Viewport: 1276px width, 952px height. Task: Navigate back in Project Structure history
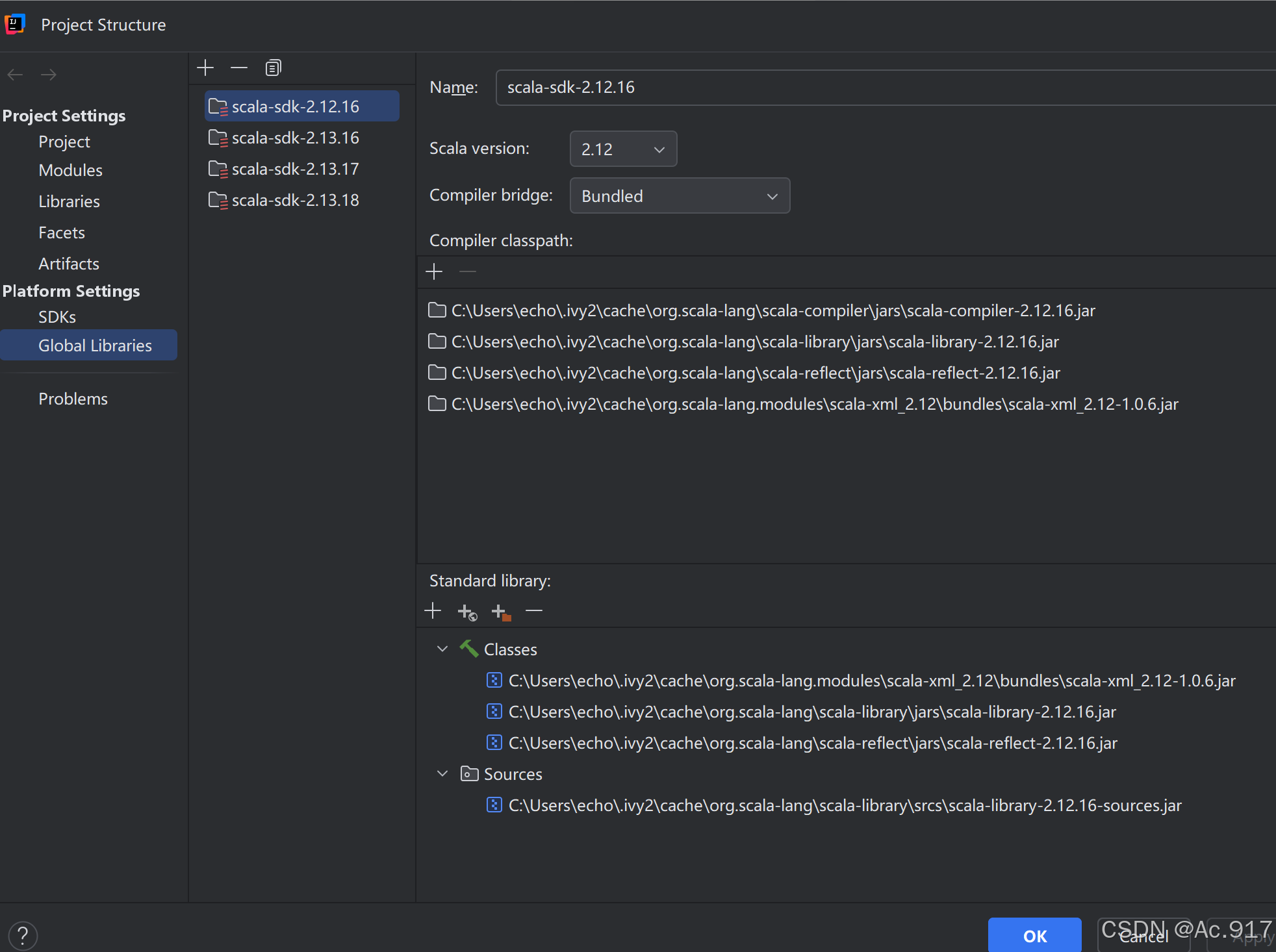(x=15, y=75)
